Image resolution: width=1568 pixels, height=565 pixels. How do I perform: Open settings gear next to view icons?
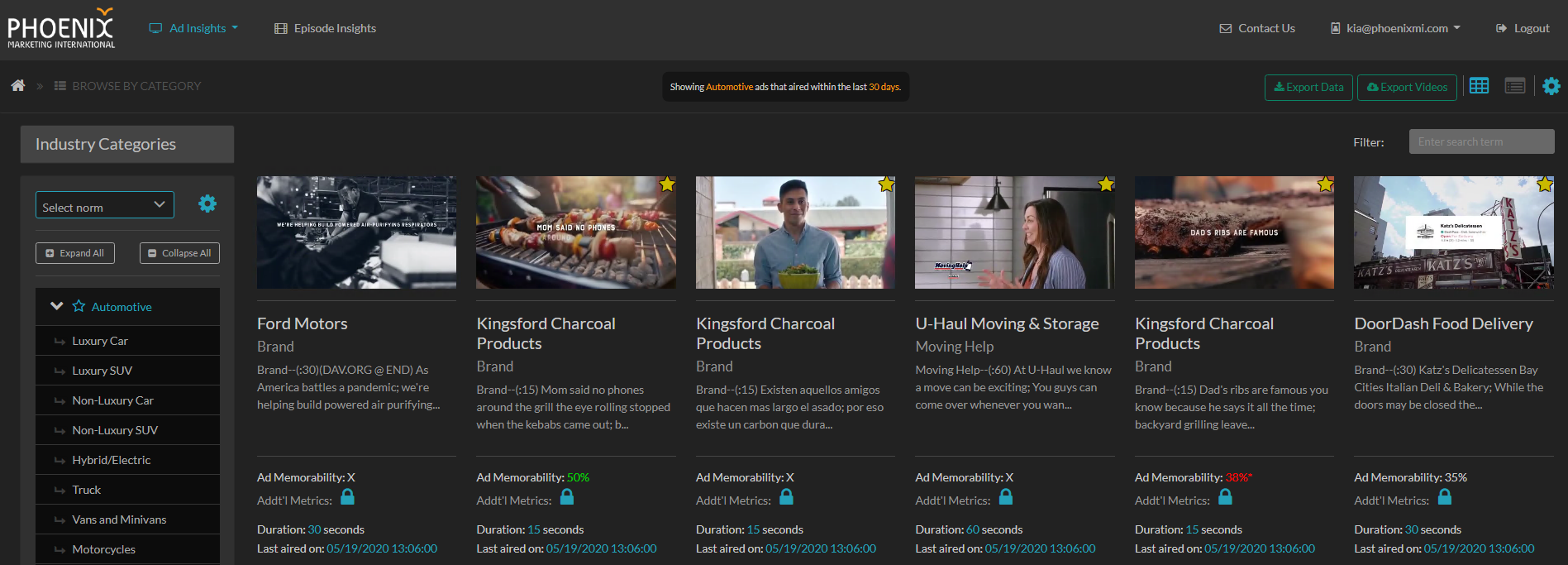1551,86
